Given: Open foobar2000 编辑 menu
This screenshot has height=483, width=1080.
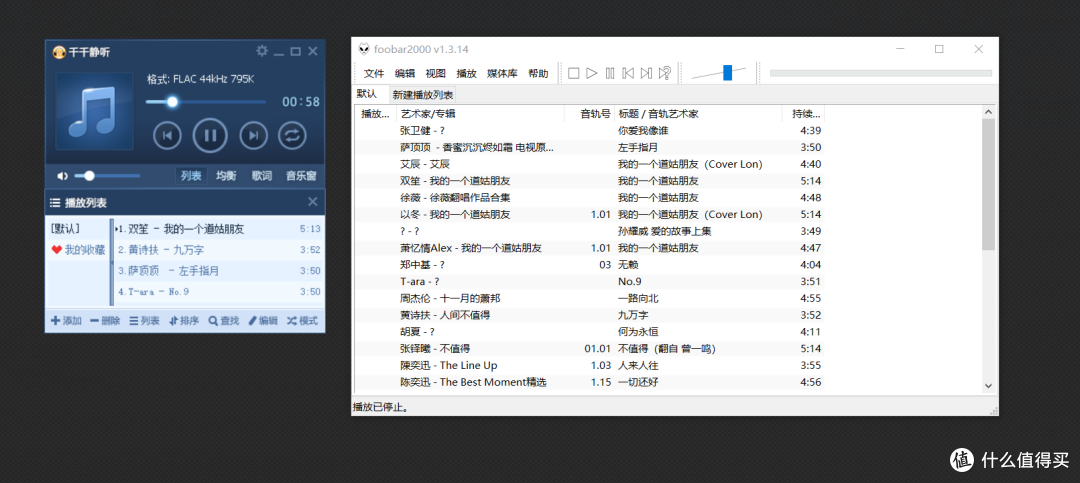Looking at the screenshot, I should click(405, 74).
